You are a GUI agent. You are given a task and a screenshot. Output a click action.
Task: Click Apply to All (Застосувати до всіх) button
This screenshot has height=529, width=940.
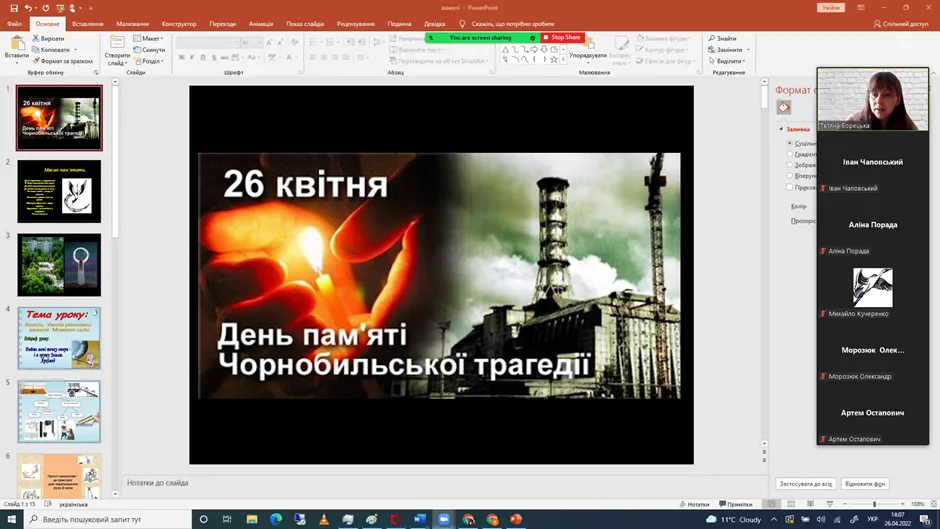pyautogui.click(x=805, y=484)
